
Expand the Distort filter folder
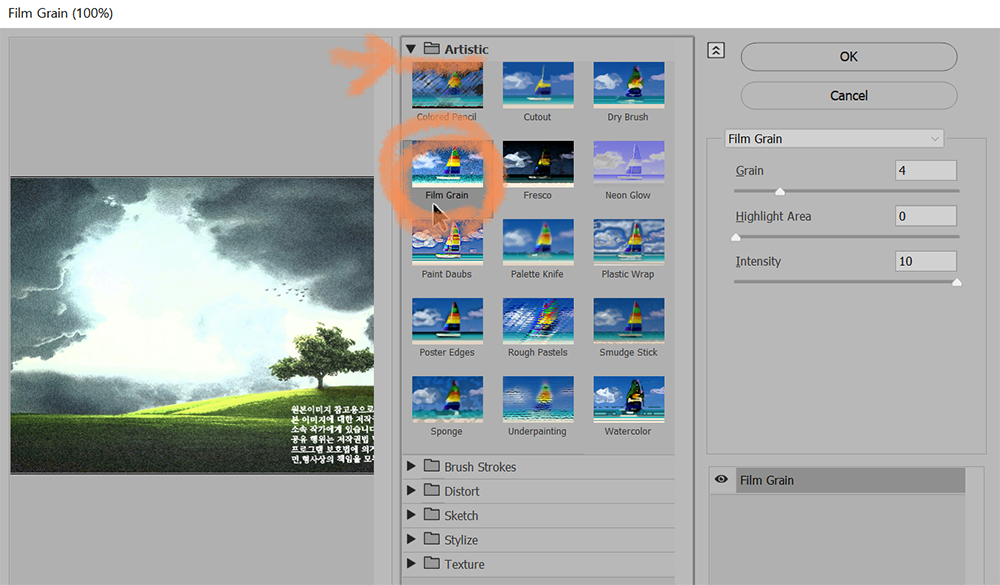(411, 491)
